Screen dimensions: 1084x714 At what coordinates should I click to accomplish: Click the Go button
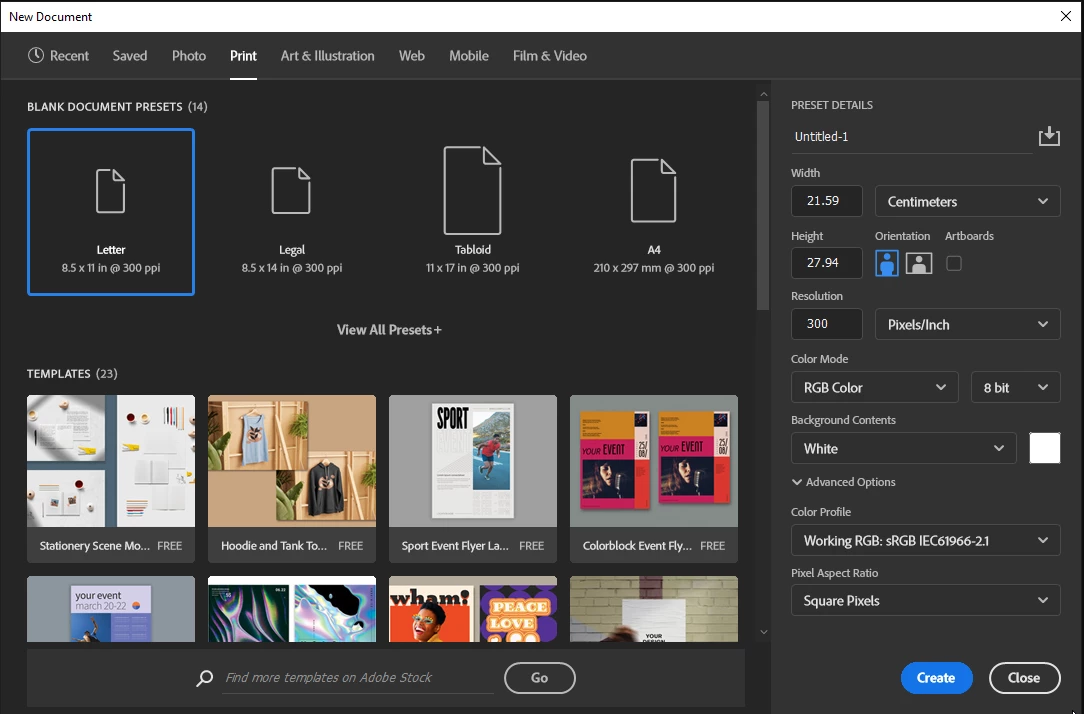pyautogui.click(x=539, y=678)
